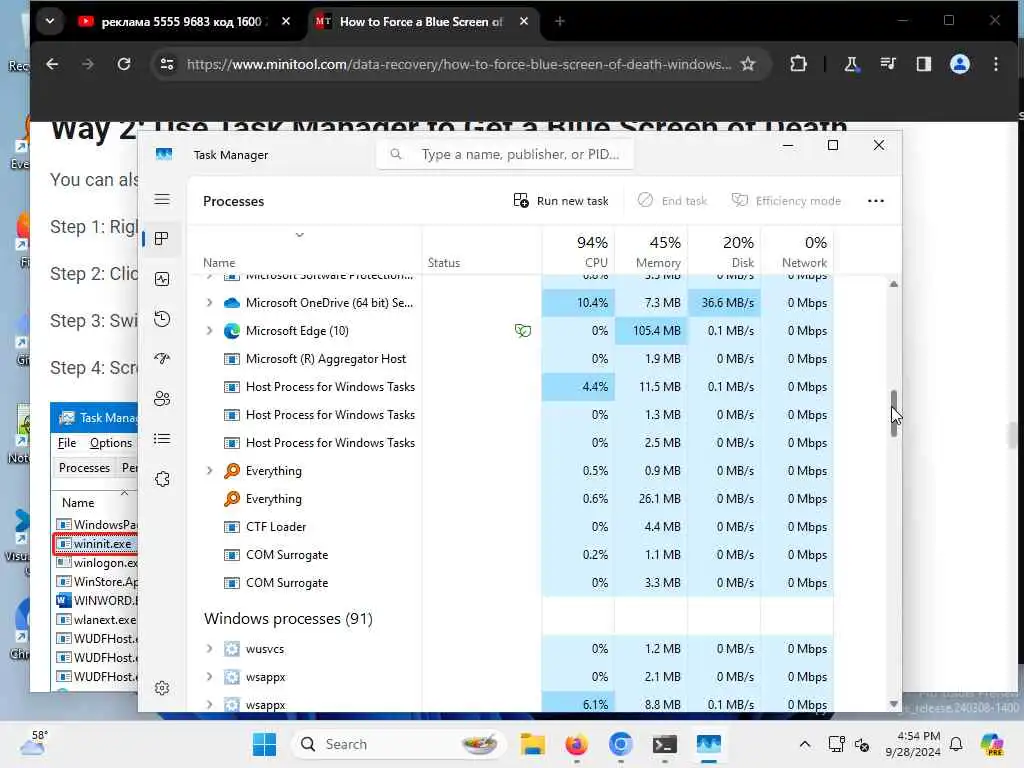Screen dimensions: 1024x768
Task: Expand Microsoft Edge (10) process group
Action: click(209, 331)
